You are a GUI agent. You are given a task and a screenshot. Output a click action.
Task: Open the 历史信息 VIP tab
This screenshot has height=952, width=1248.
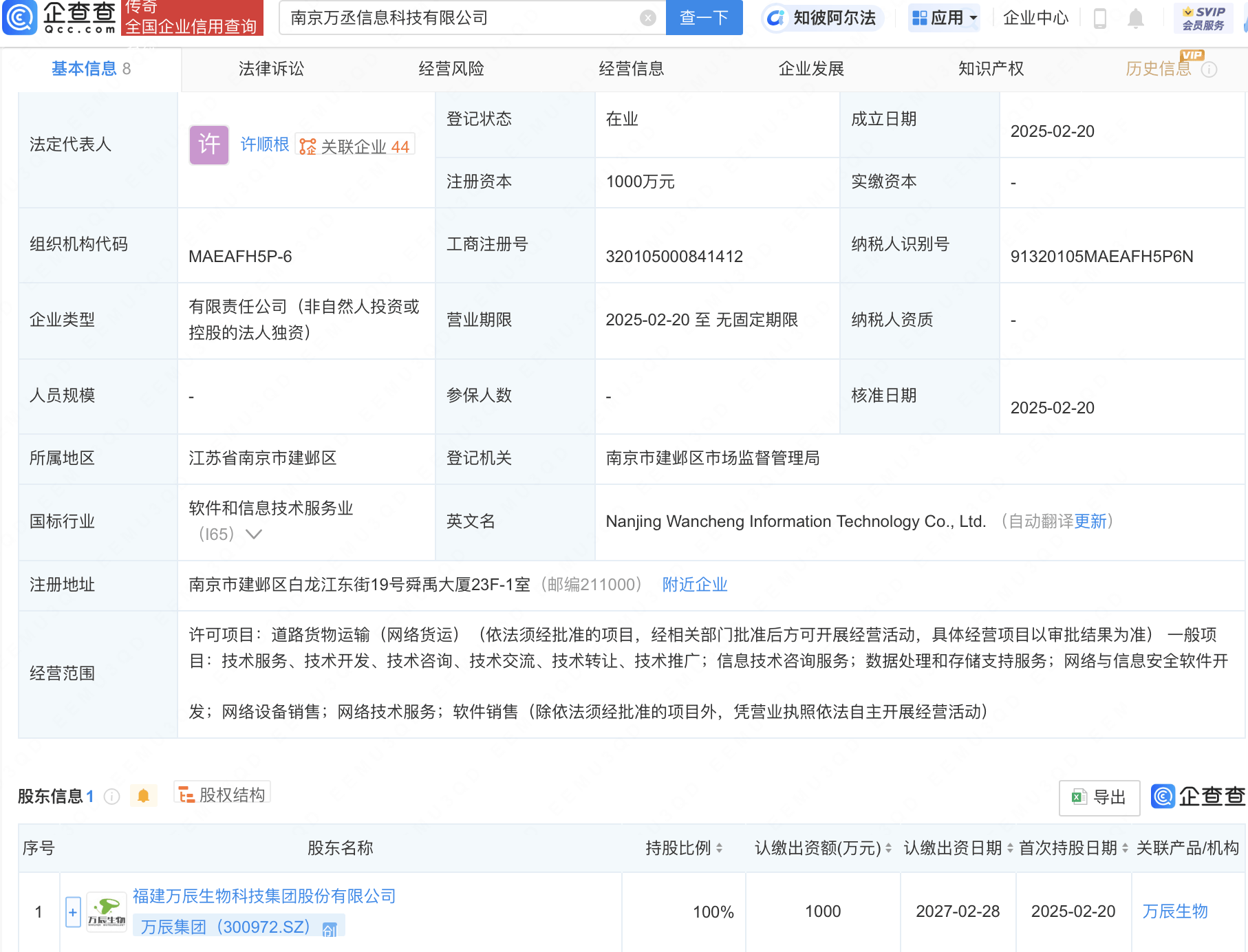1161,68
